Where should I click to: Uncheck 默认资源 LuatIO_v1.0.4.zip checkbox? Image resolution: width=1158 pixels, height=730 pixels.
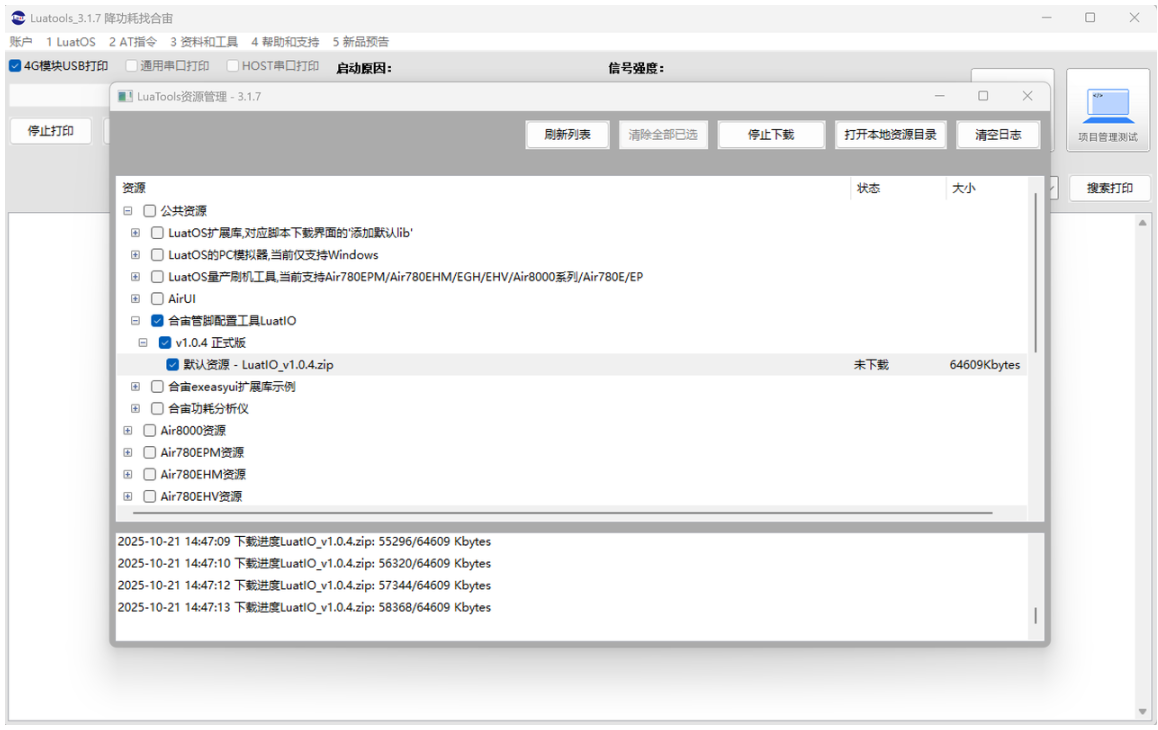pos(172,364)
